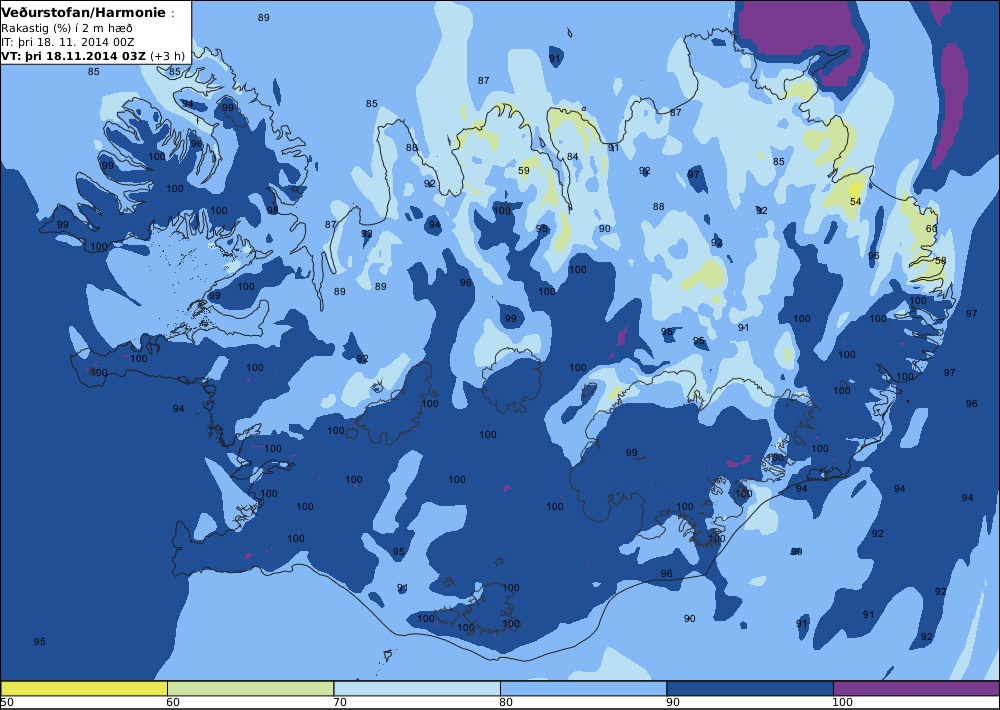The image size is (1000, 710).
Task: Select the light blue 70–80 legend band
Action: click(x=416, y=688)
